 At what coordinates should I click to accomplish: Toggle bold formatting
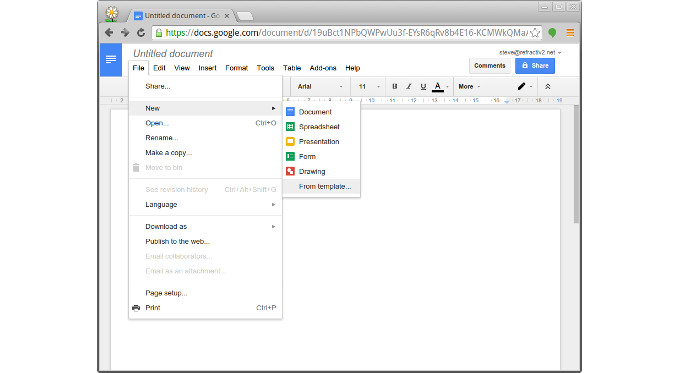tap(394, 86)
